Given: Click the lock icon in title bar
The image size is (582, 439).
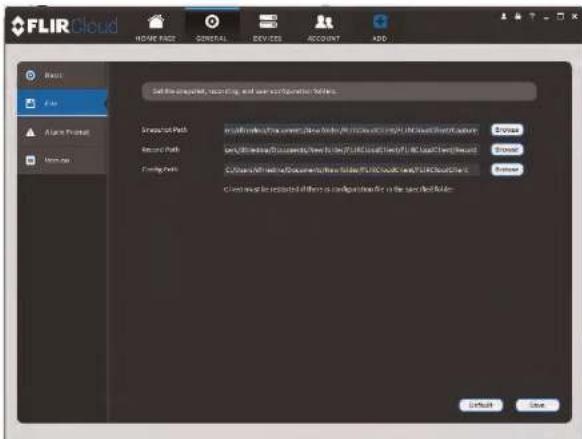Looking at the screenshot, I should point(518,17).
